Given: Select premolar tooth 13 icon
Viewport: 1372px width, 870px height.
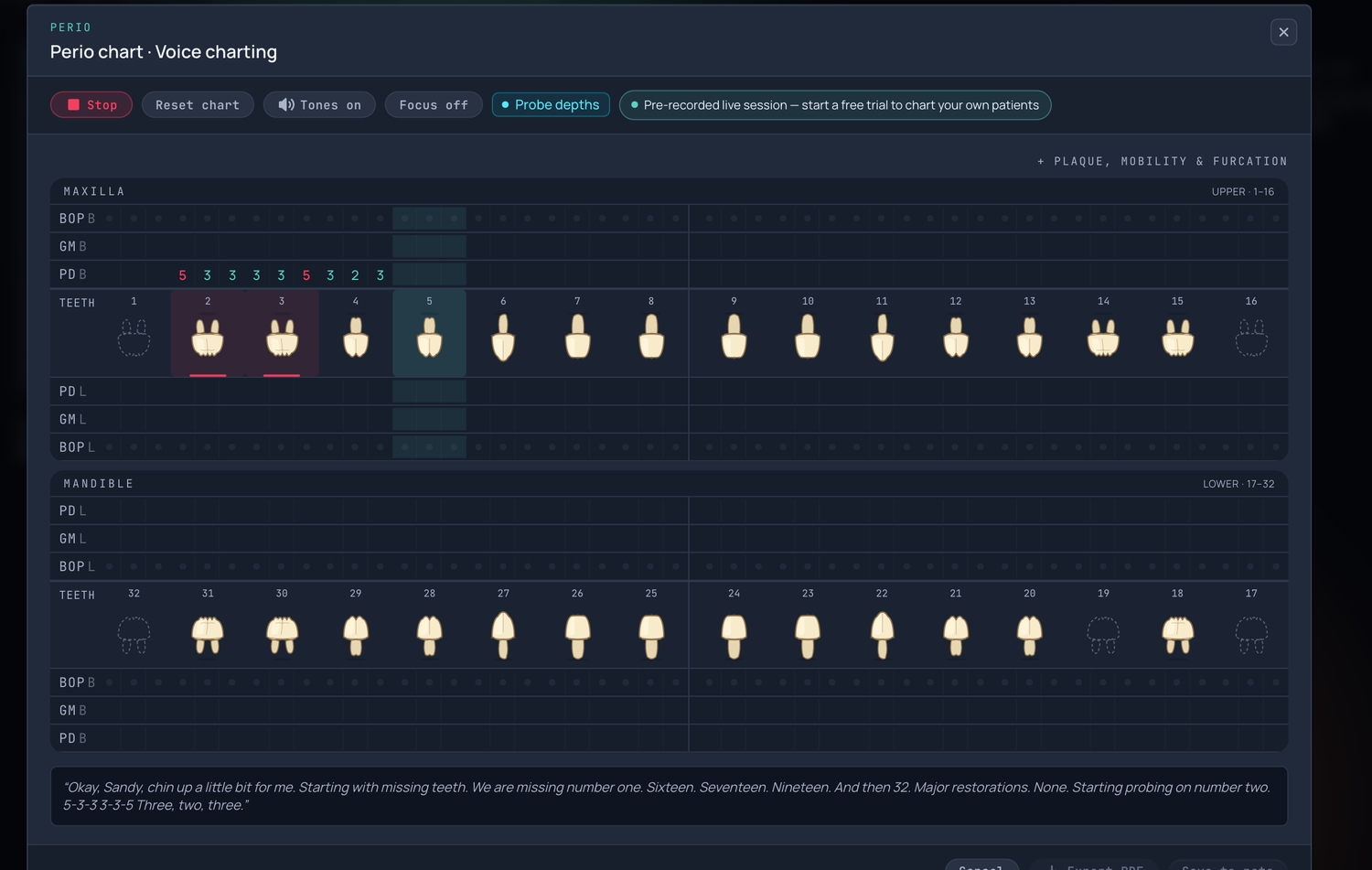Looking at the screenshot, I should (x=1030, y=338).
